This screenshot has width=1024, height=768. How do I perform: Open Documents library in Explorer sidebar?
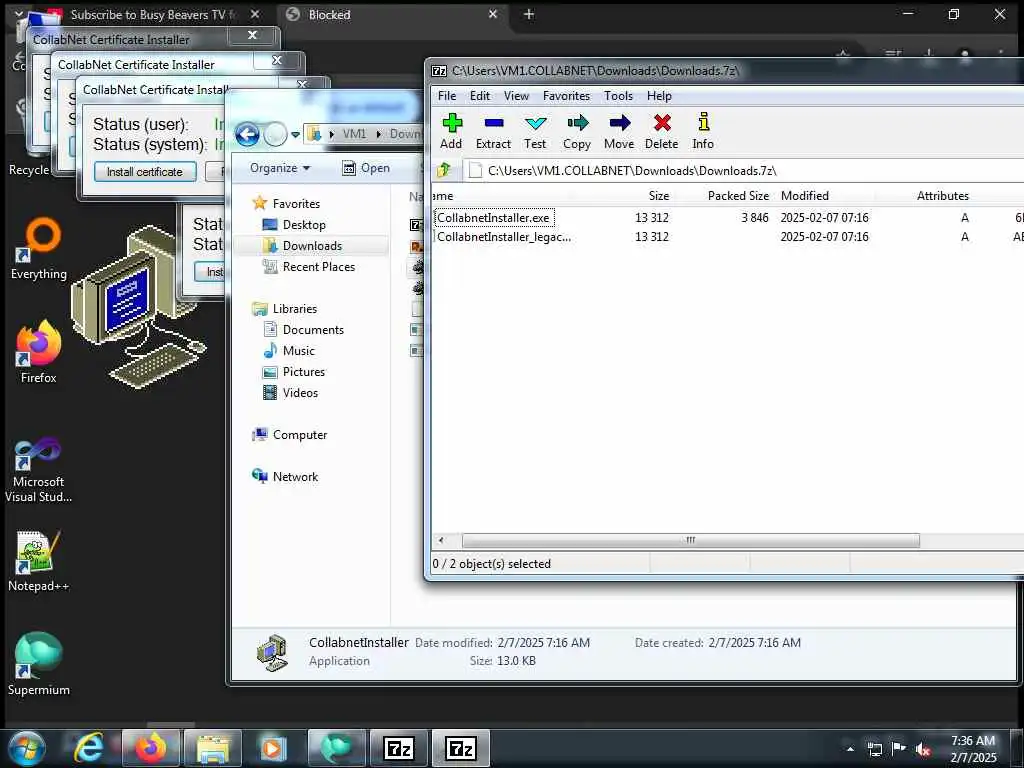[x=304, y=330]
